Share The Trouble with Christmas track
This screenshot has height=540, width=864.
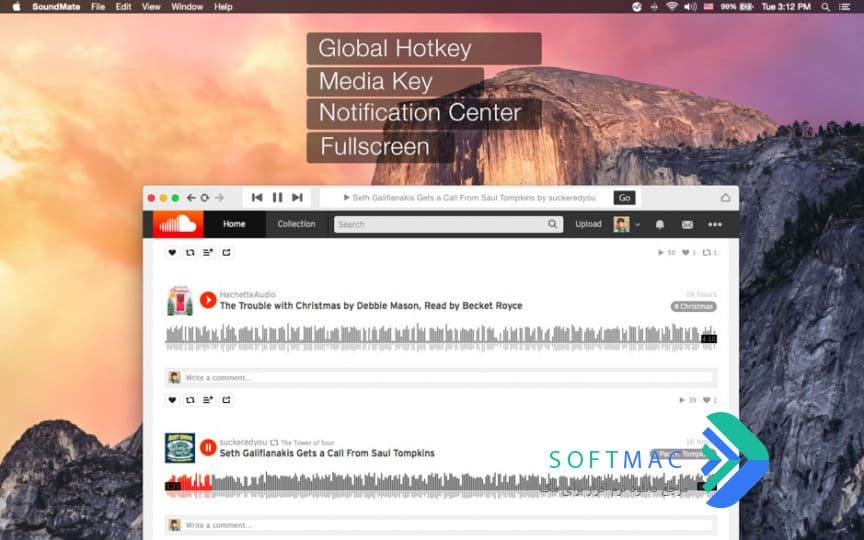[x=226, y=400]
